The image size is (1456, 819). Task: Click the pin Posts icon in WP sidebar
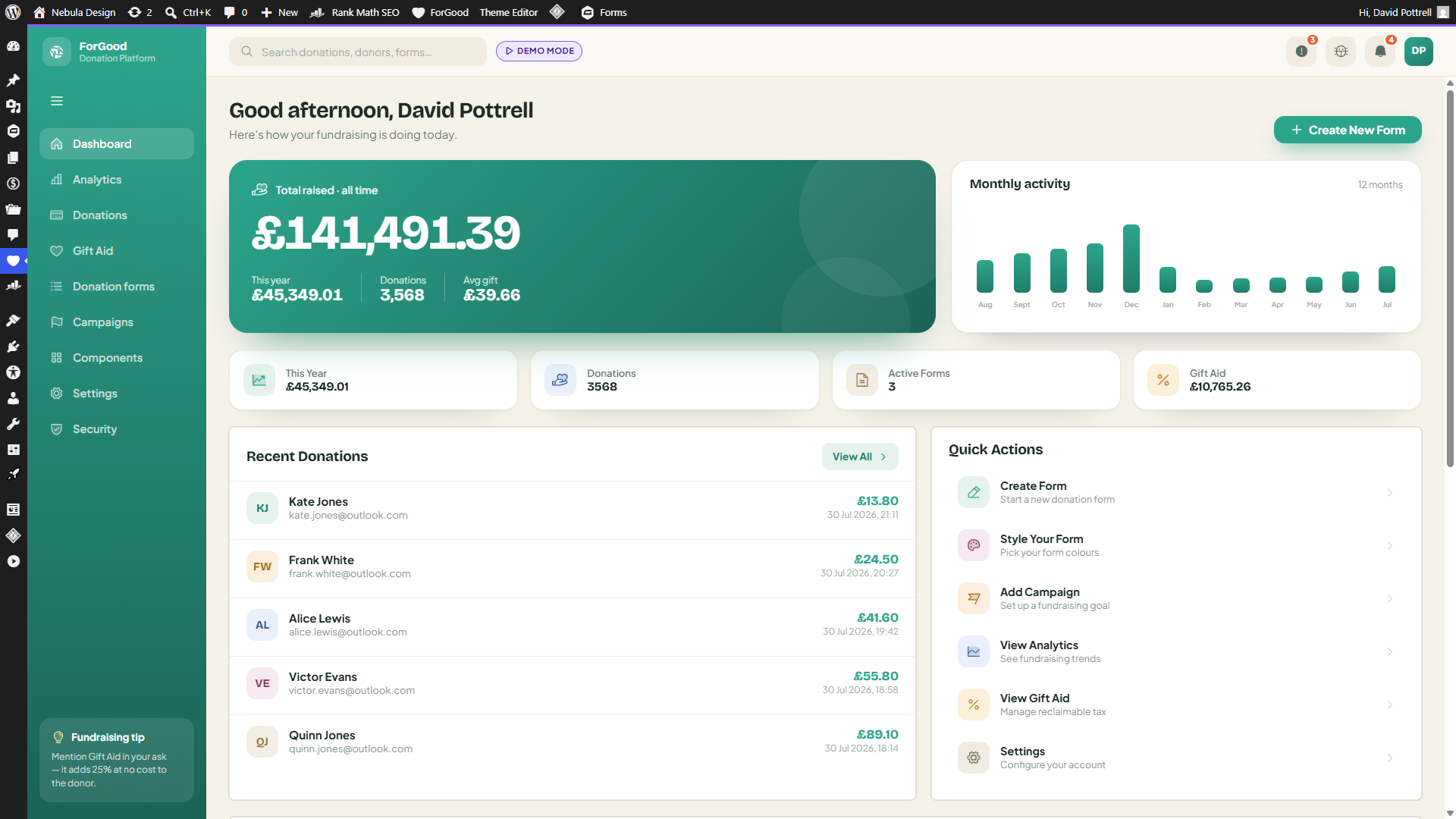13,80
